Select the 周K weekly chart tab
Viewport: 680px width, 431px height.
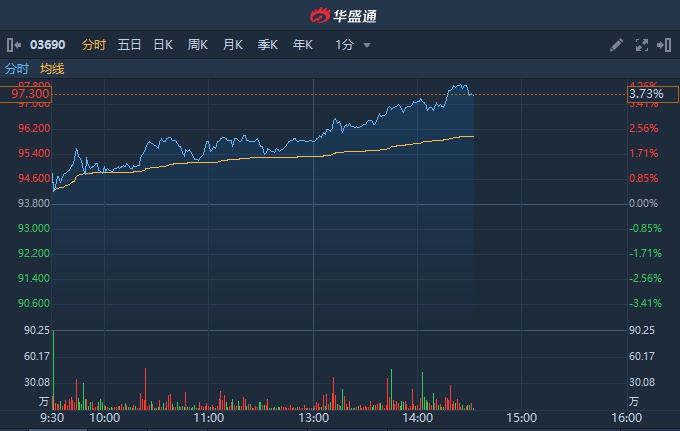(x=198, y=45)
